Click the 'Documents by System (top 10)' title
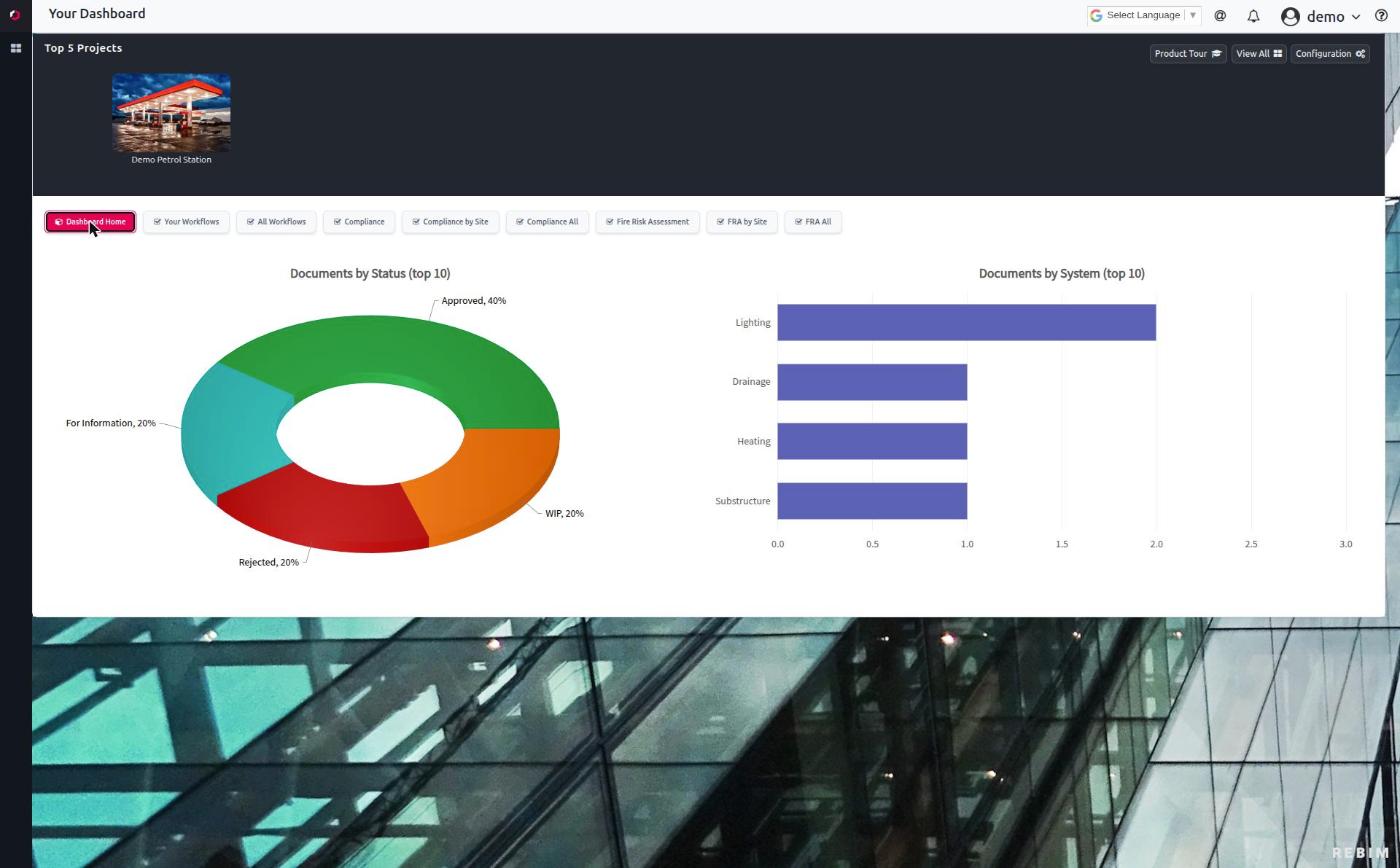 tap(1062, 274)
